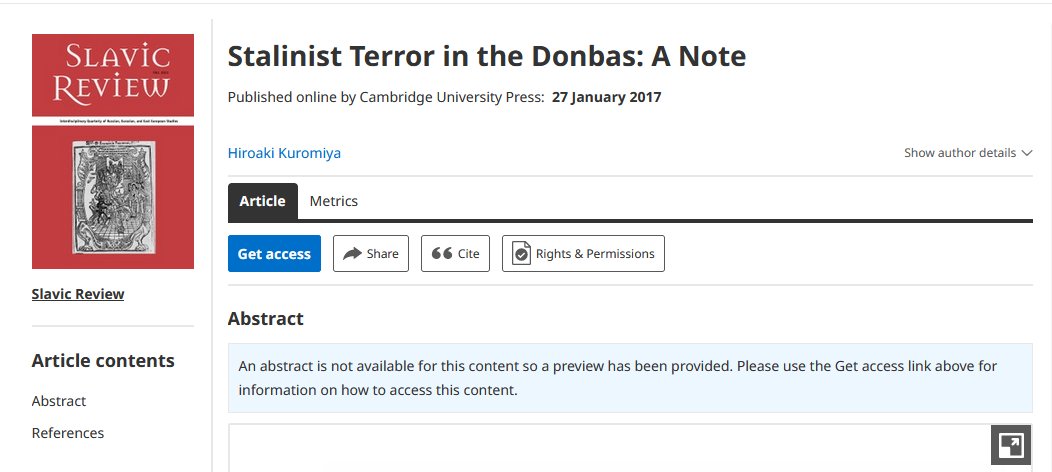Click the chevron beside Show author details
This screenshot has width=1052, height=472.
click(1027, 153)
